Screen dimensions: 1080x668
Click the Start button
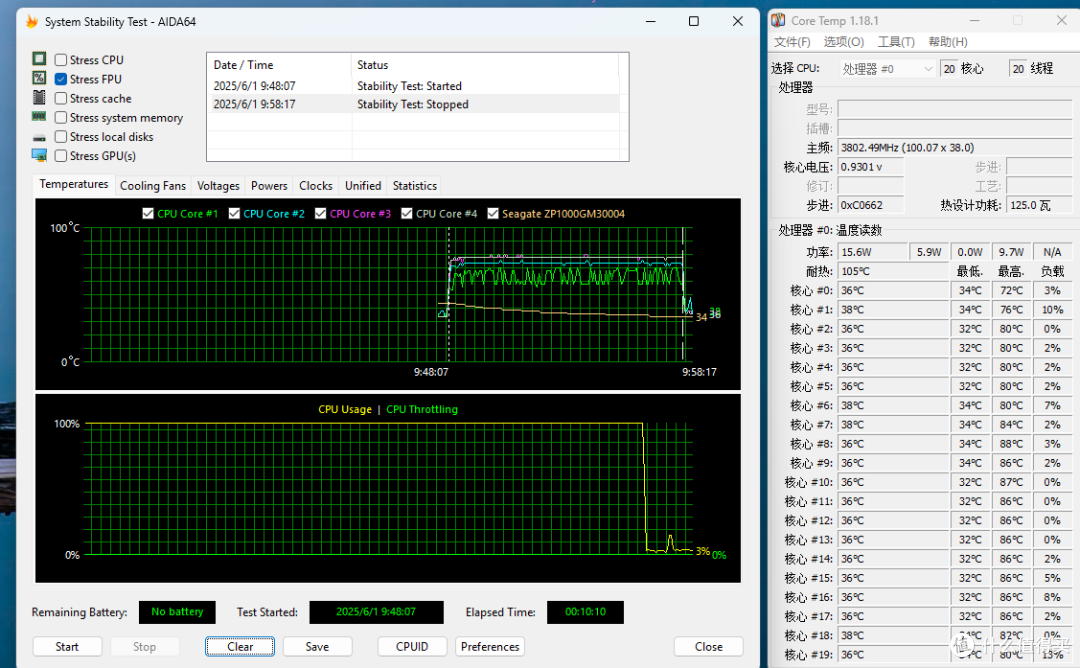click(x=67, y=647)
